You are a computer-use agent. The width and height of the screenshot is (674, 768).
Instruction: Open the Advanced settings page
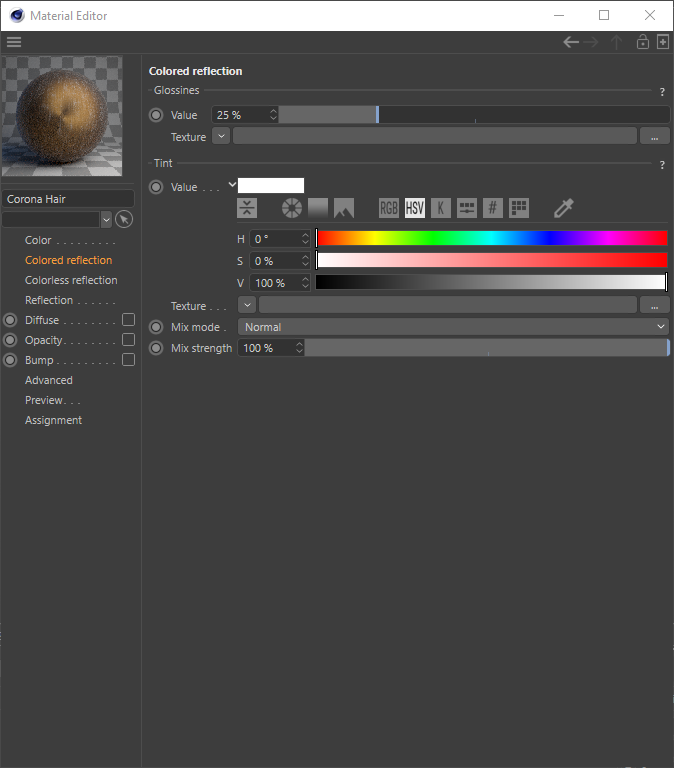(48, 380)
